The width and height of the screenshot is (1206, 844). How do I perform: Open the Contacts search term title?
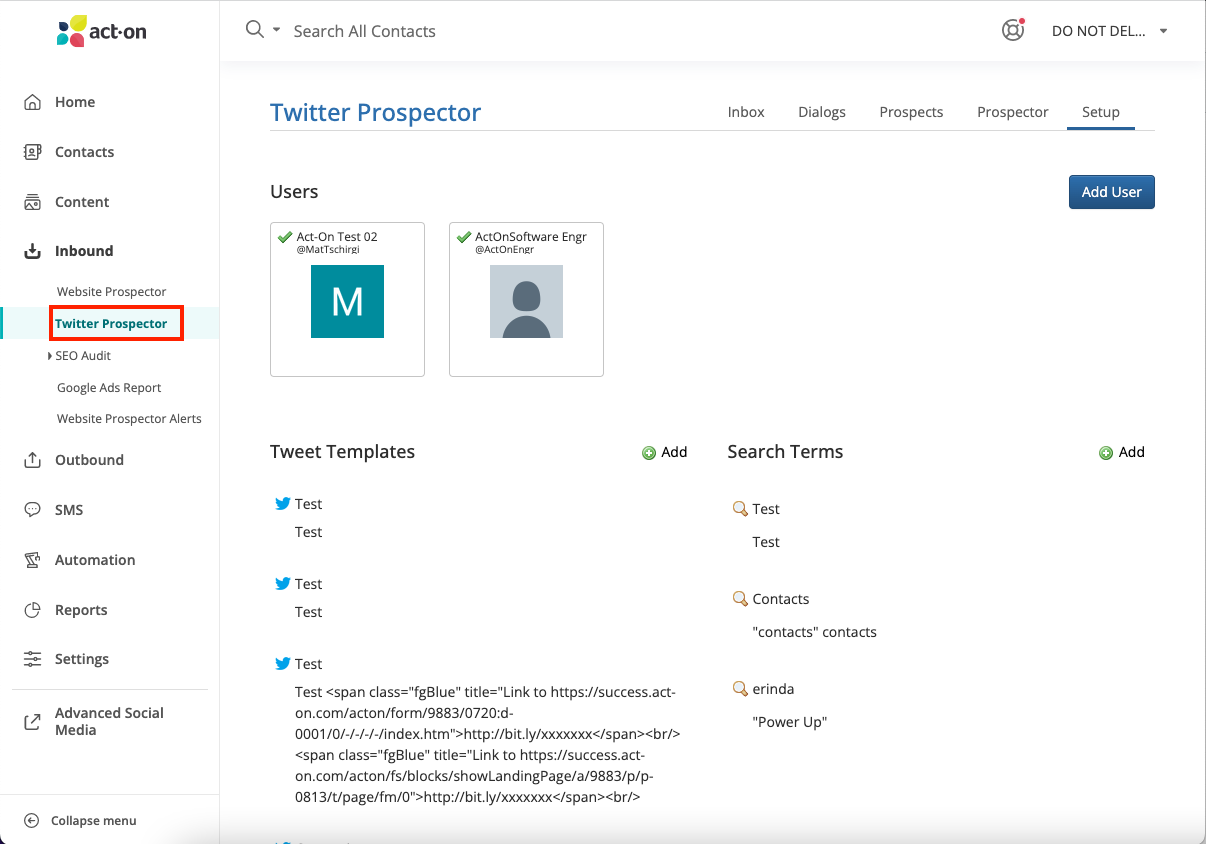pos(781,599)
